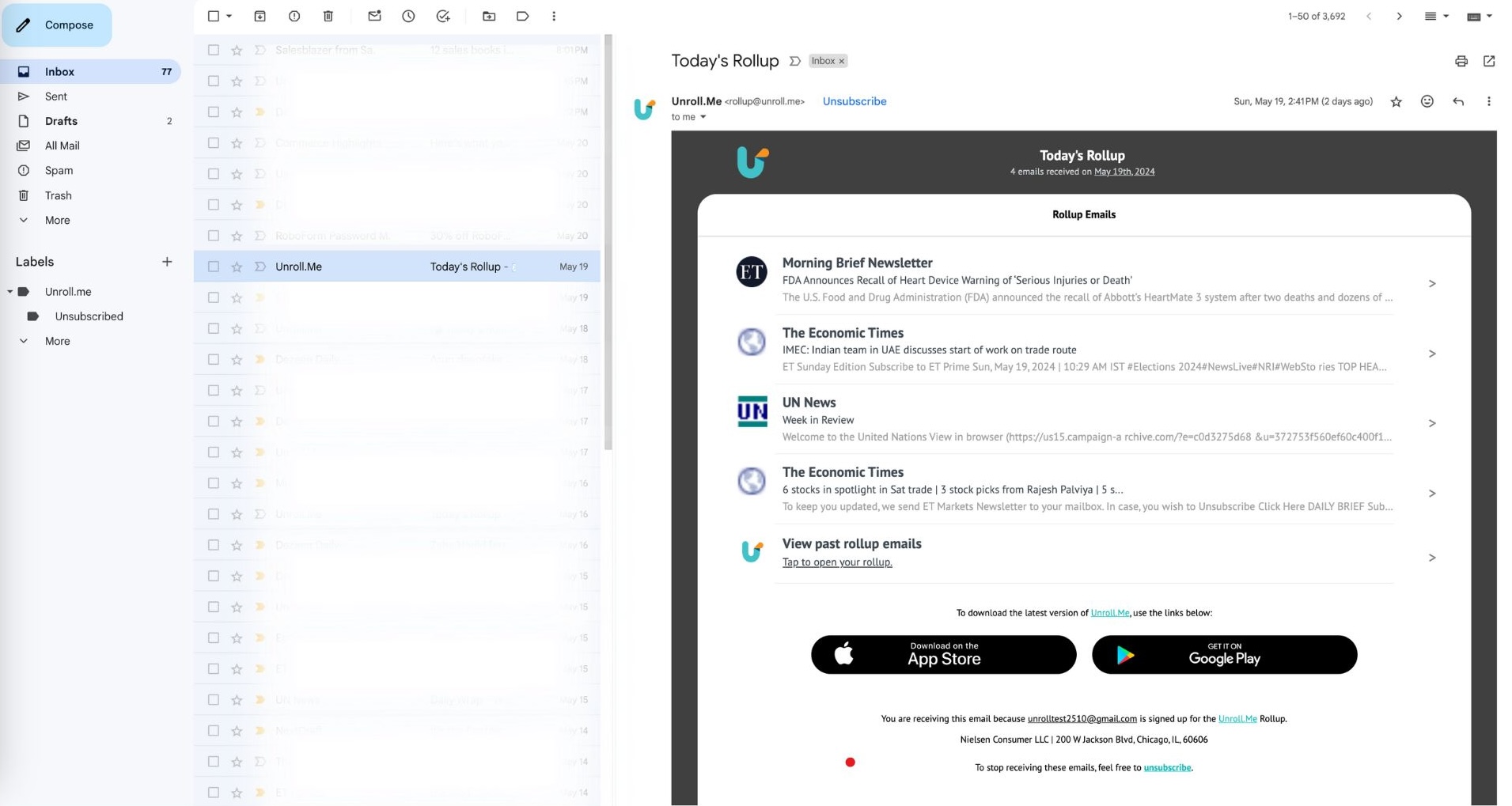Create new label with plus icon

[x=167, y=262]
